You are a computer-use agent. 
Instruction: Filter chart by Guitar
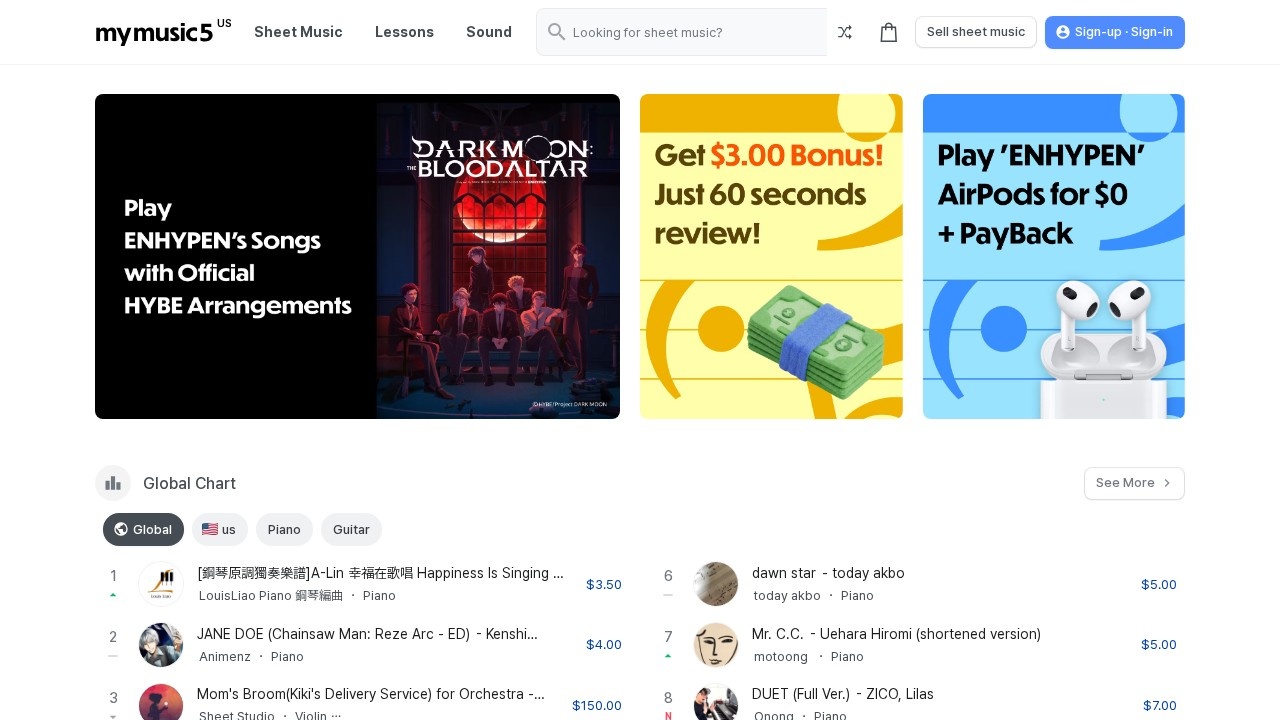351,529
